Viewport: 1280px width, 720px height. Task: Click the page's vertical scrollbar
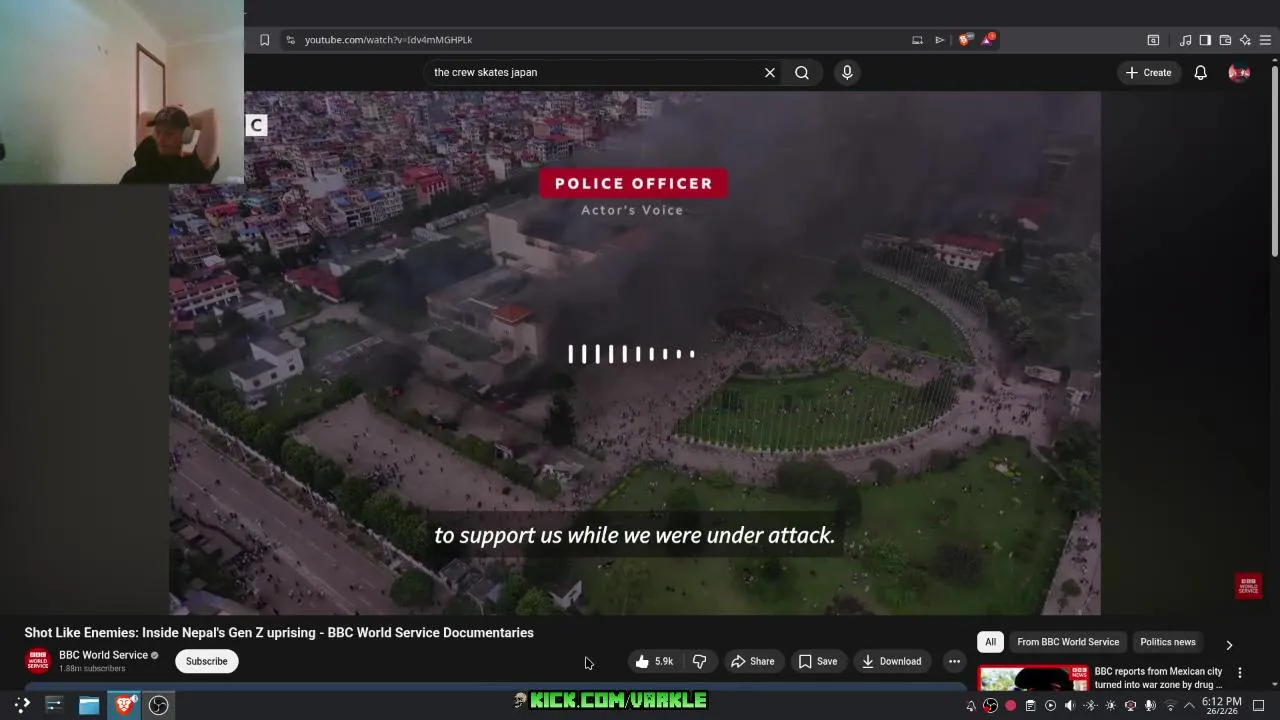point(1274,160)
